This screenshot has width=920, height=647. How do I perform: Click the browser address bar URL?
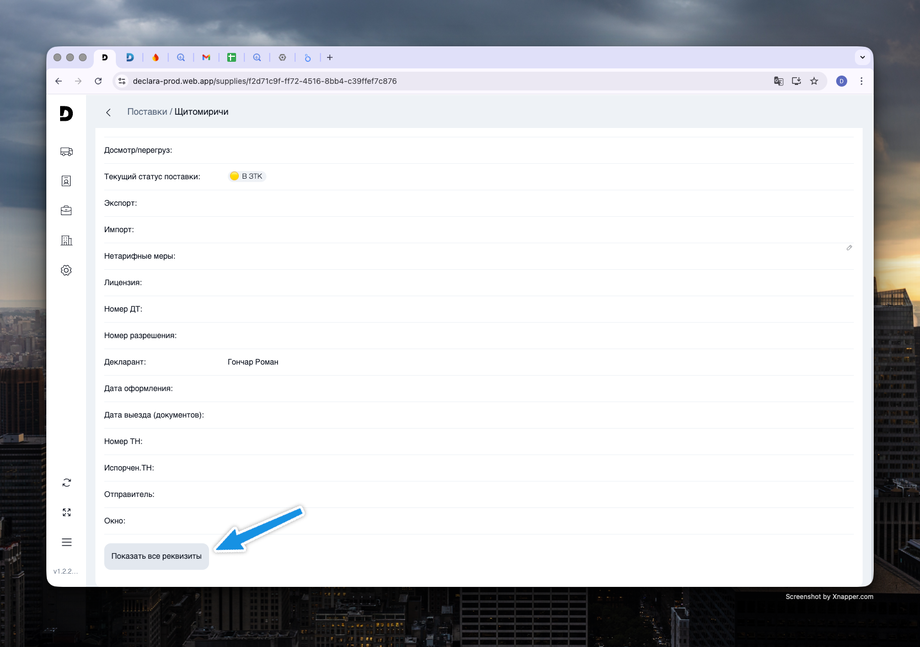coord(265,81)
